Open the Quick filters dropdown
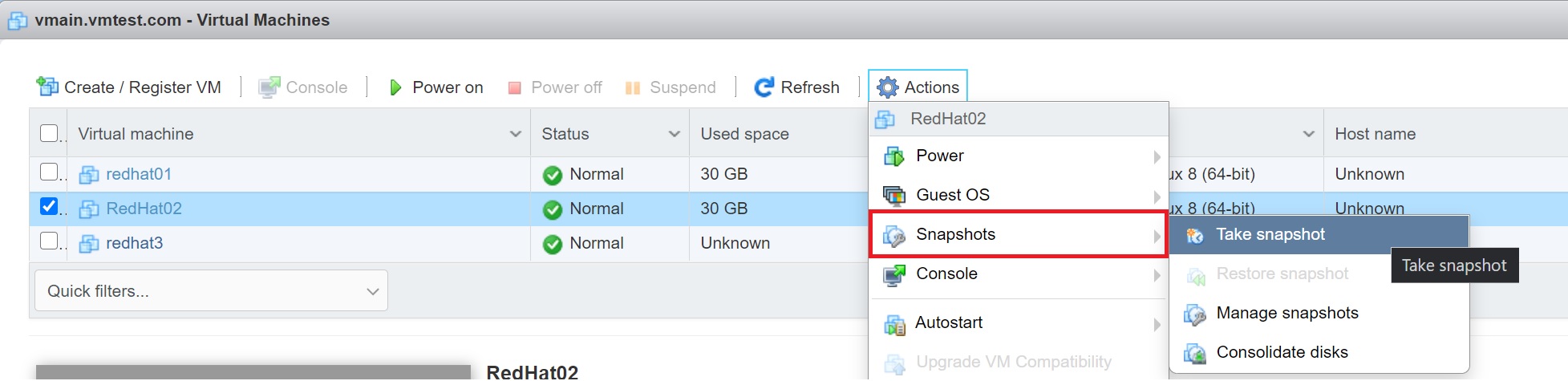Image resolution: width=1568 pixels, height=381 pixels. (x=211, y=291)
